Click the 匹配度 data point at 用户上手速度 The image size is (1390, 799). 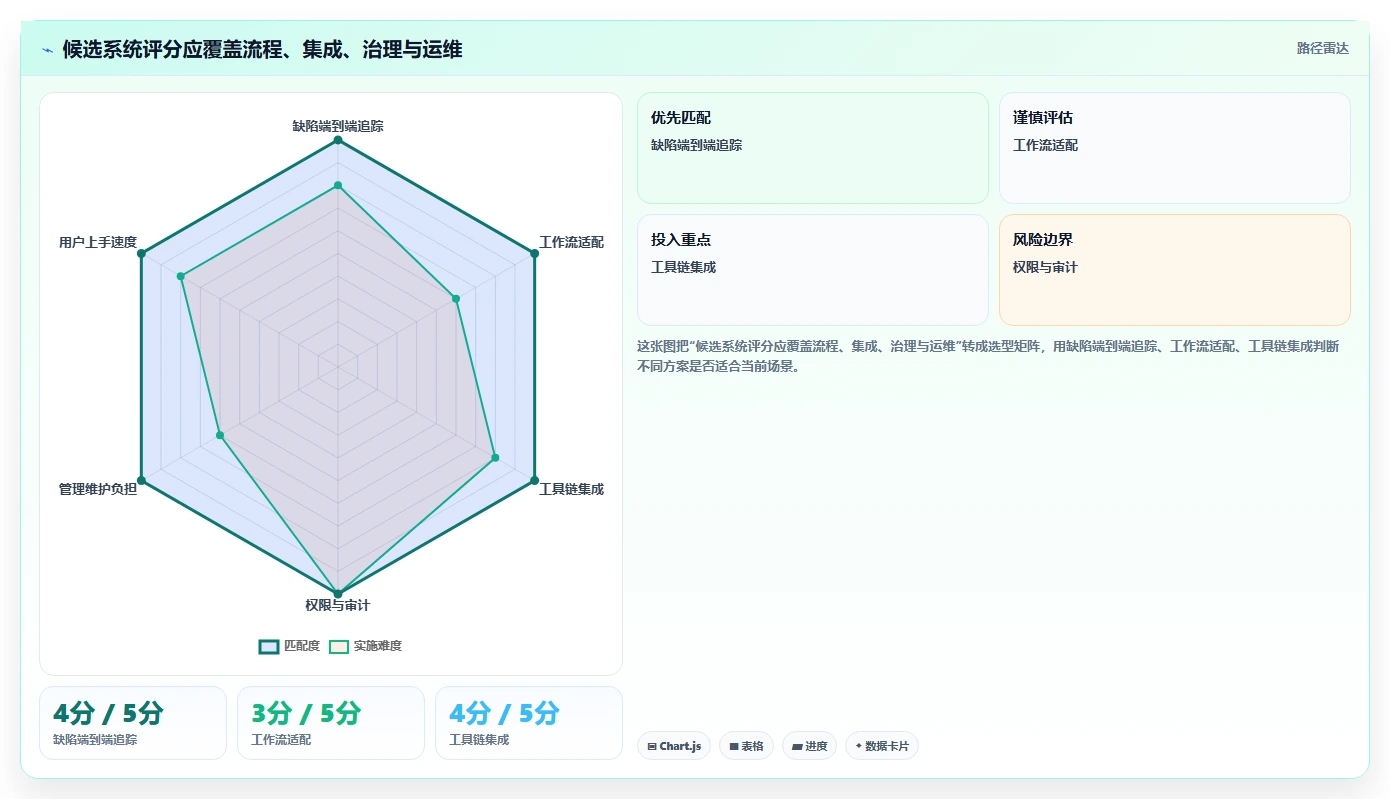pyautogui.click(x=141, y=254)
